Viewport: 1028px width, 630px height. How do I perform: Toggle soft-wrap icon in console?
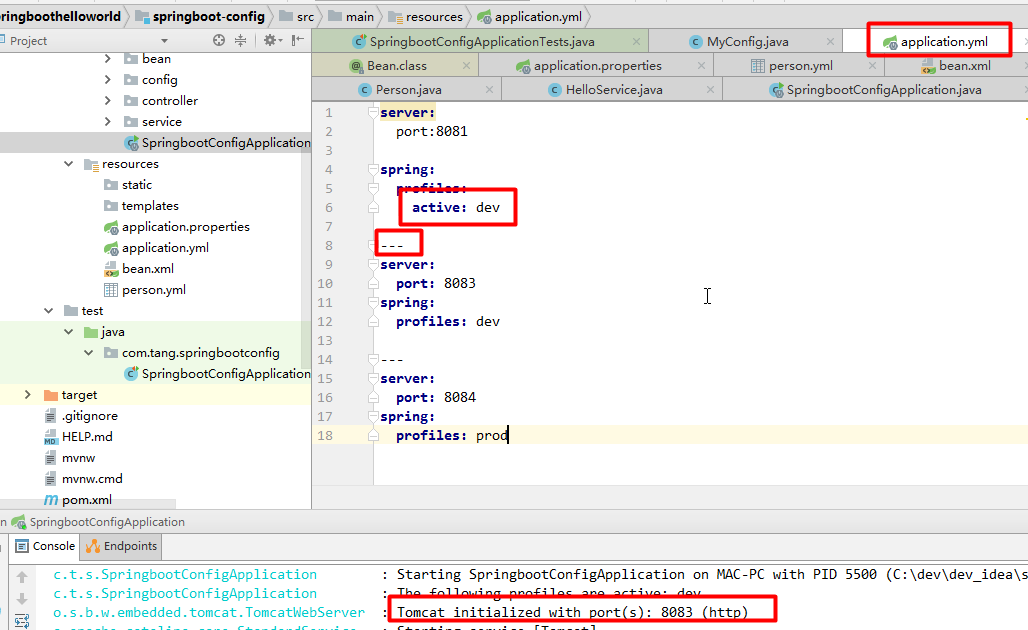[22, 620]
